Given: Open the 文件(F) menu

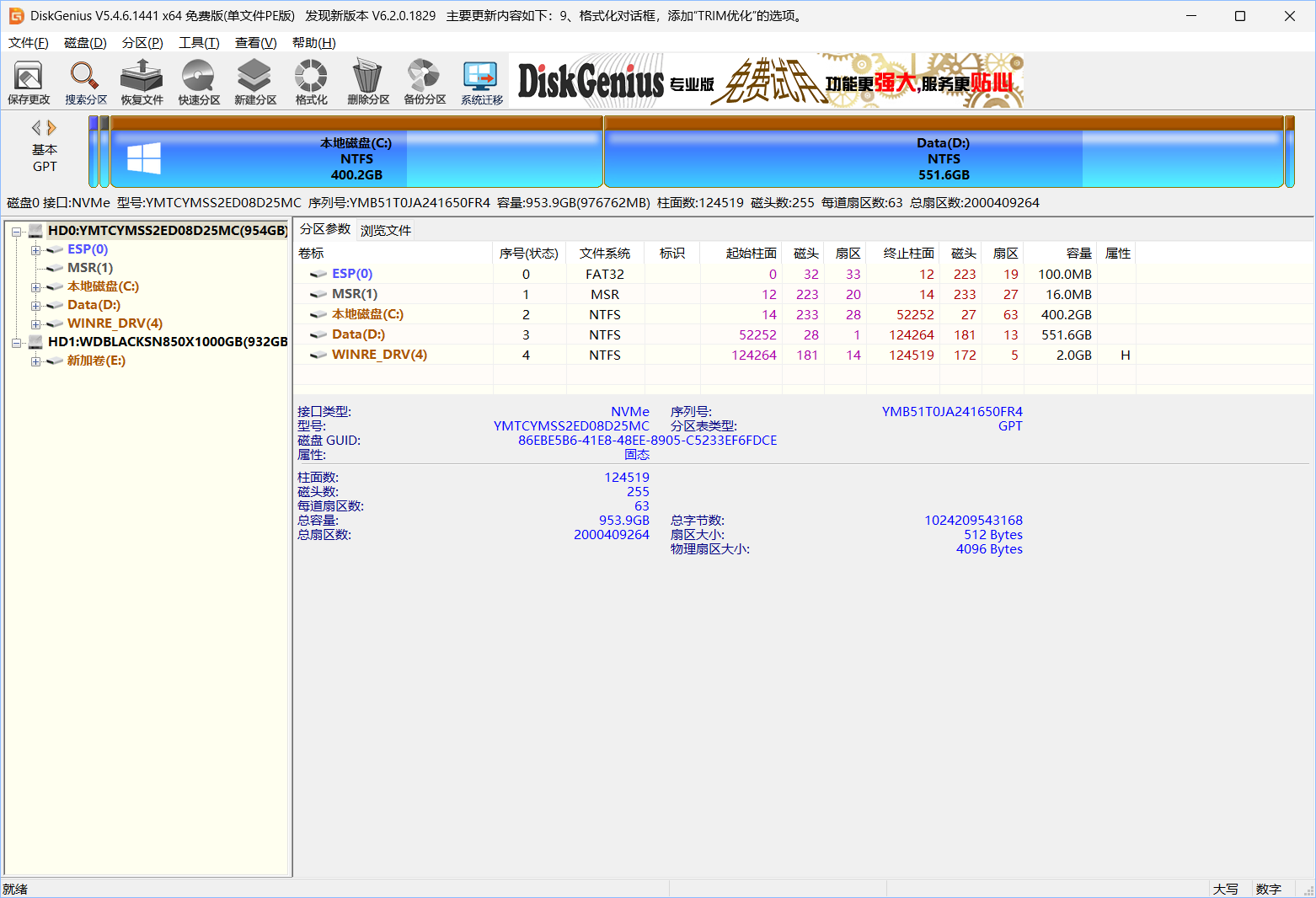Looking at the screenshot, I should tap(29, 43).
